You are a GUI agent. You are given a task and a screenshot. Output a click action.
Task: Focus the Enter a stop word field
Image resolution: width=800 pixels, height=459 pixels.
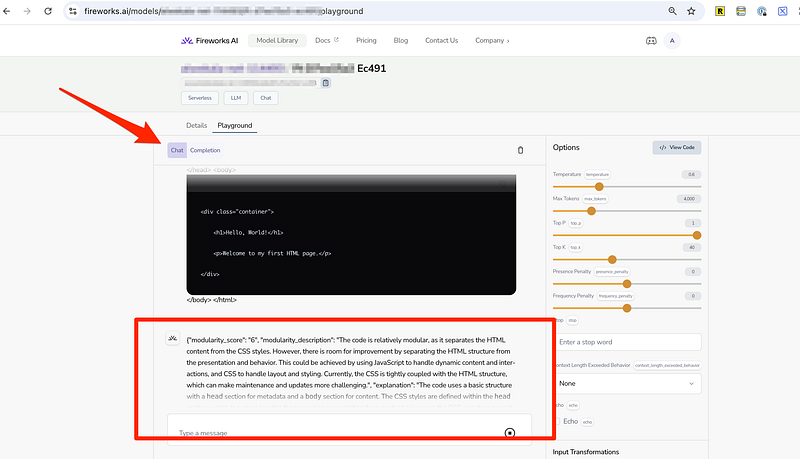[627, 342]
